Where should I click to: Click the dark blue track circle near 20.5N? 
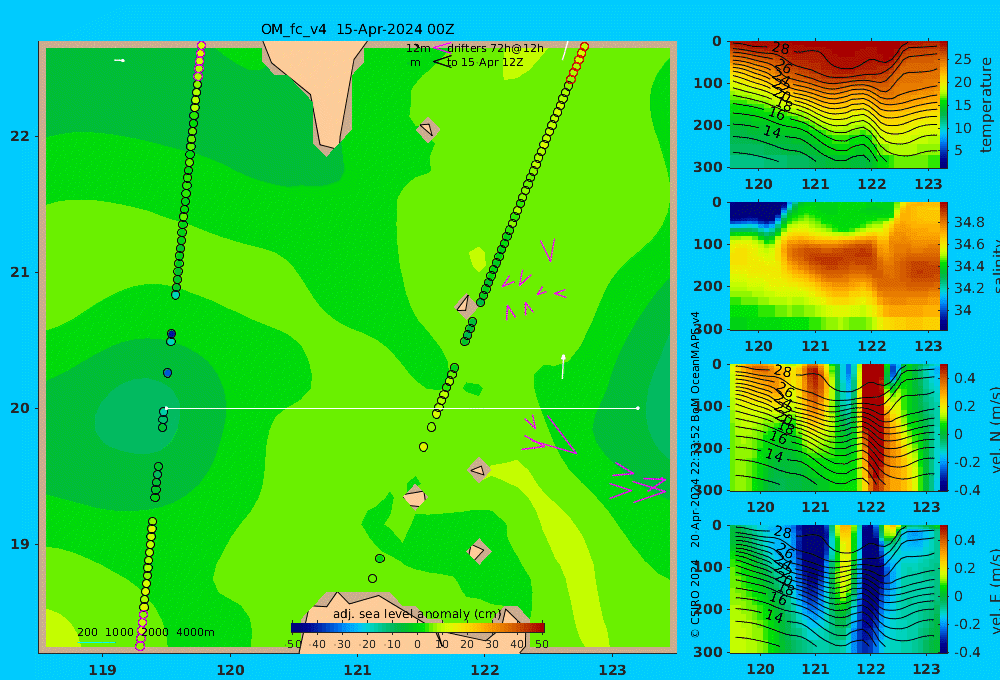point(171,334)
